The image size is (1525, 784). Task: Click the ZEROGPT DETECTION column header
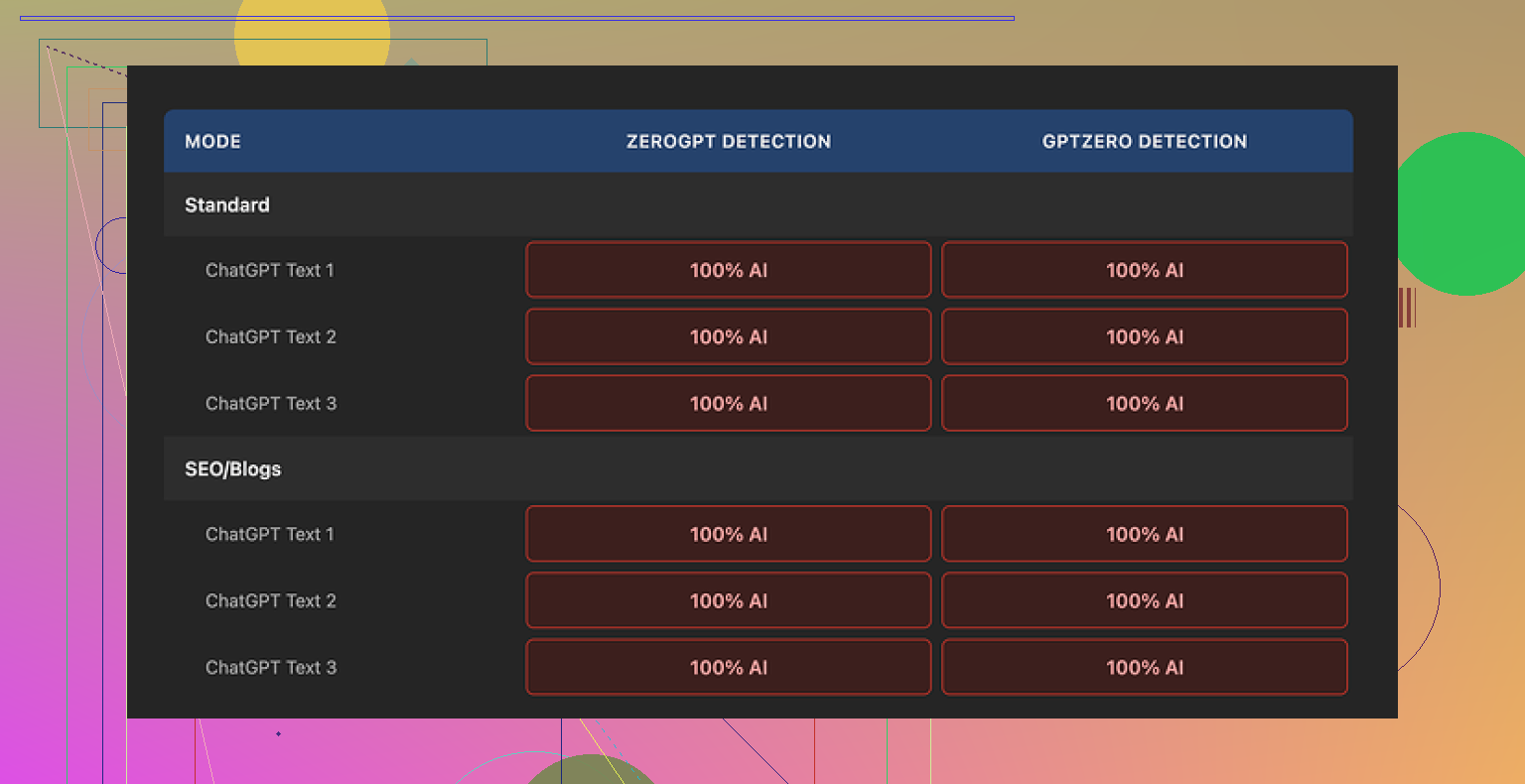[x=728, y=142]
